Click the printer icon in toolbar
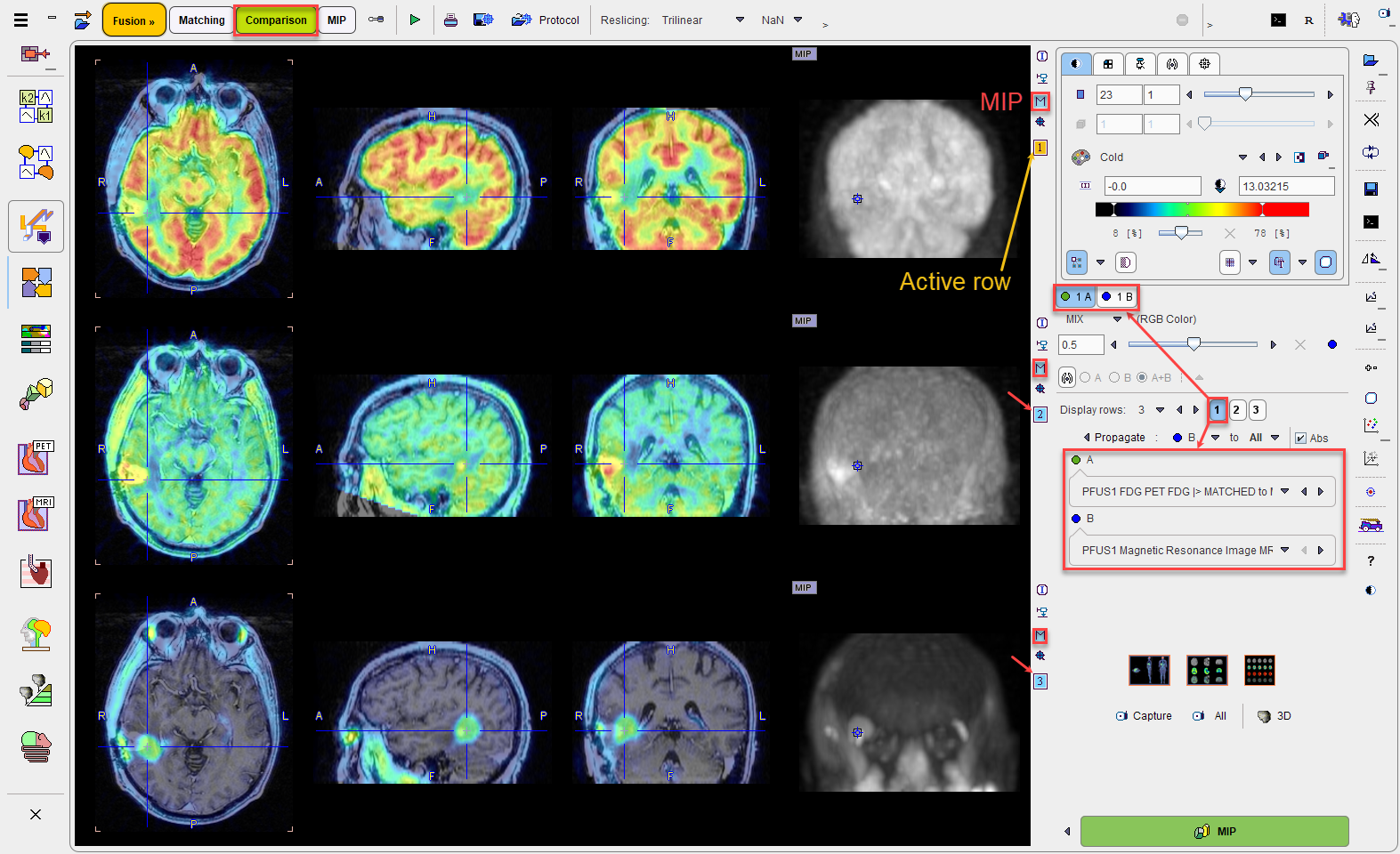Screen dimensions: 1400x854 click(x=450, y=20)
